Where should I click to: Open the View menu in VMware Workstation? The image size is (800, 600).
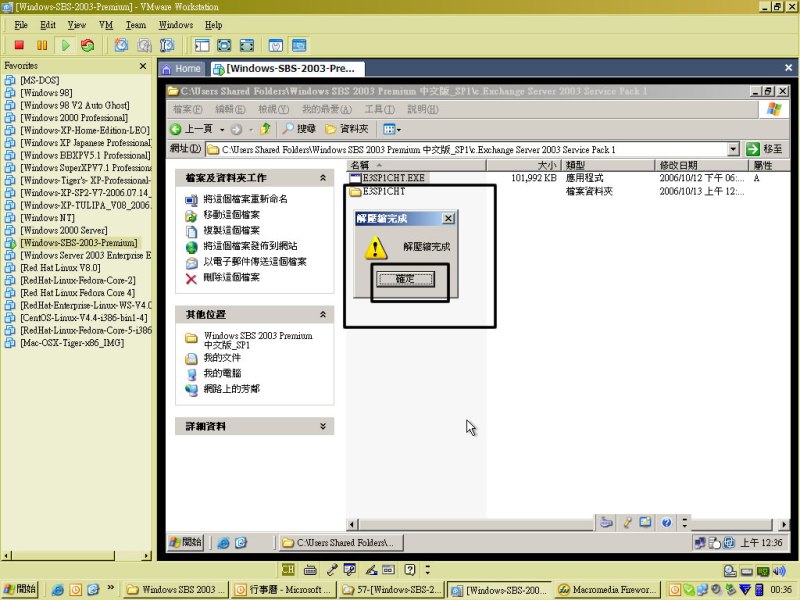[77, 25]
